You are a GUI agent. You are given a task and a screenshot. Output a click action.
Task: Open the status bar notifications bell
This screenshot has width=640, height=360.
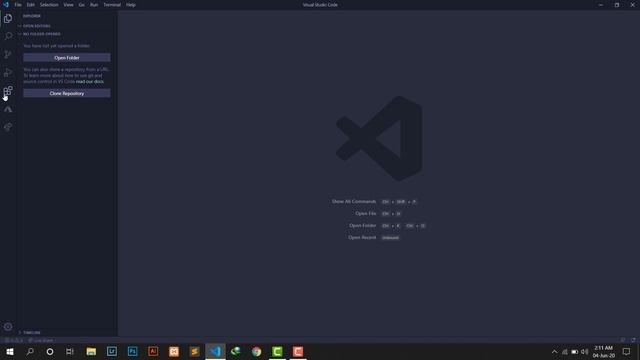(x=633, y=340)
